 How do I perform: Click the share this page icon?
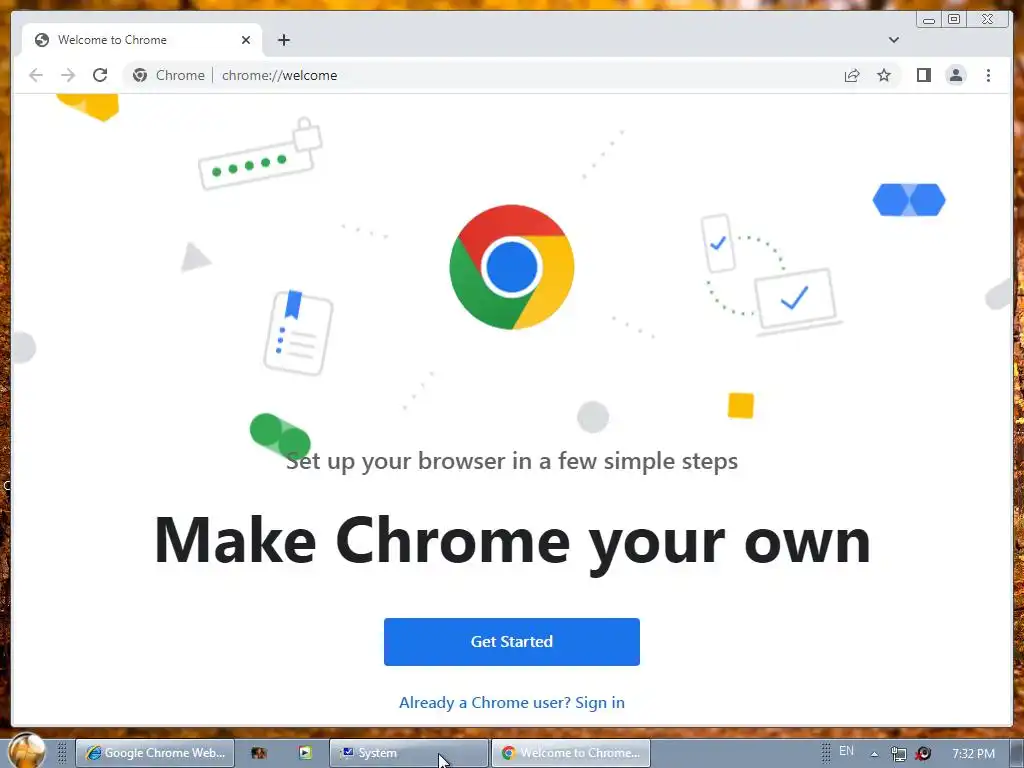(852, 75)
